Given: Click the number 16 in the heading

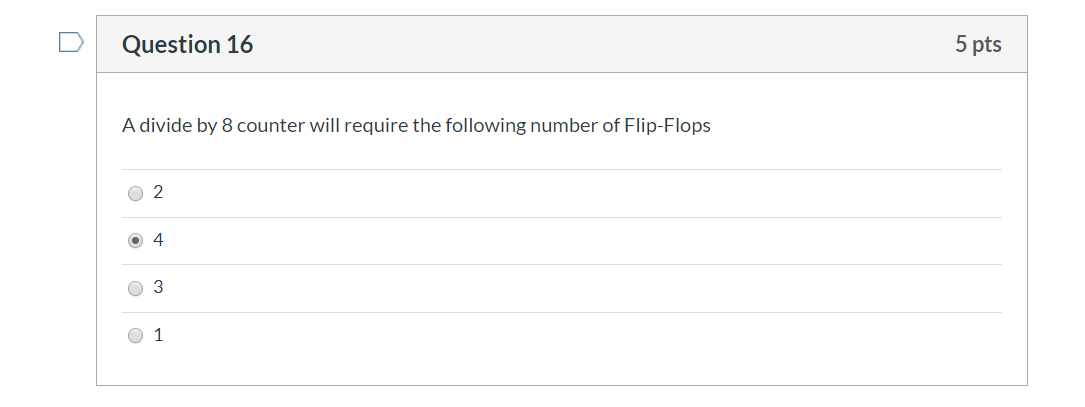Looking at the screenshot, I should point(239,44).
